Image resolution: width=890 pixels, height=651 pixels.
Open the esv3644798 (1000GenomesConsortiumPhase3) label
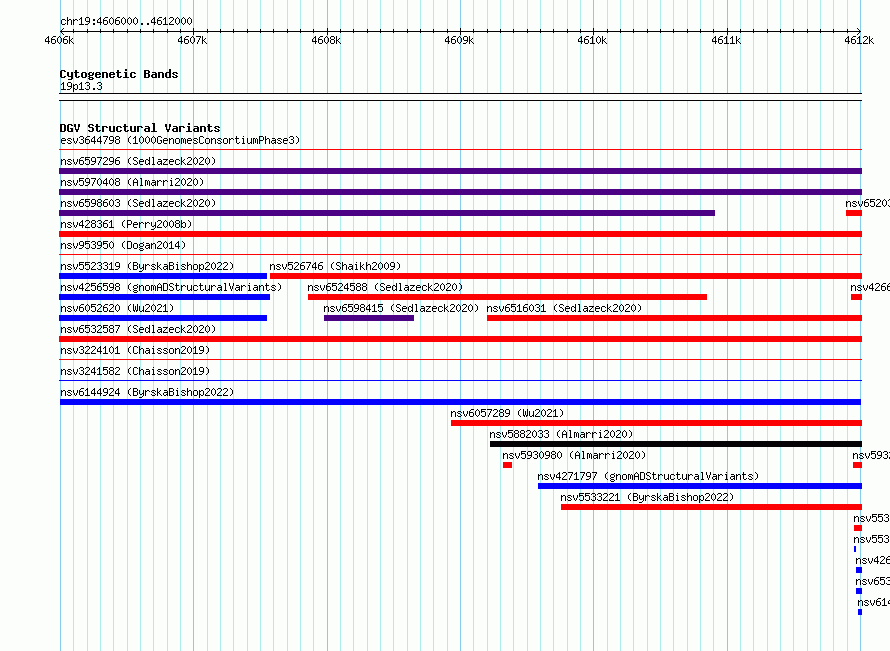tap(180, 140)
